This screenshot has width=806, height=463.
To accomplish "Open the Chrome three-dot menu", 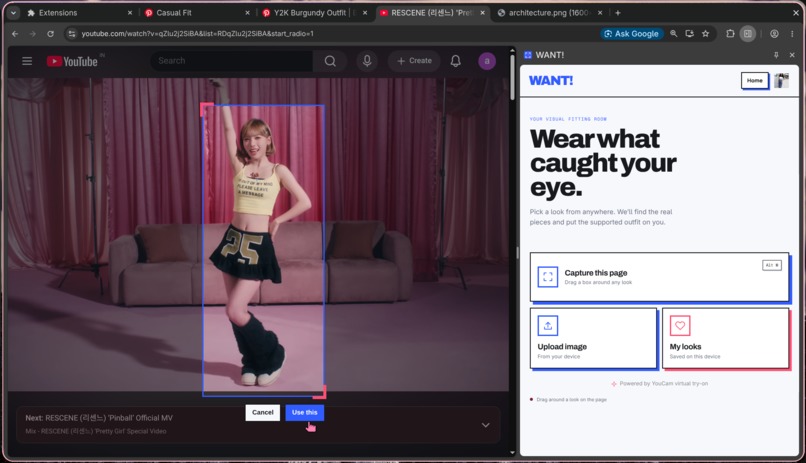I will click(x=792, y=34).
